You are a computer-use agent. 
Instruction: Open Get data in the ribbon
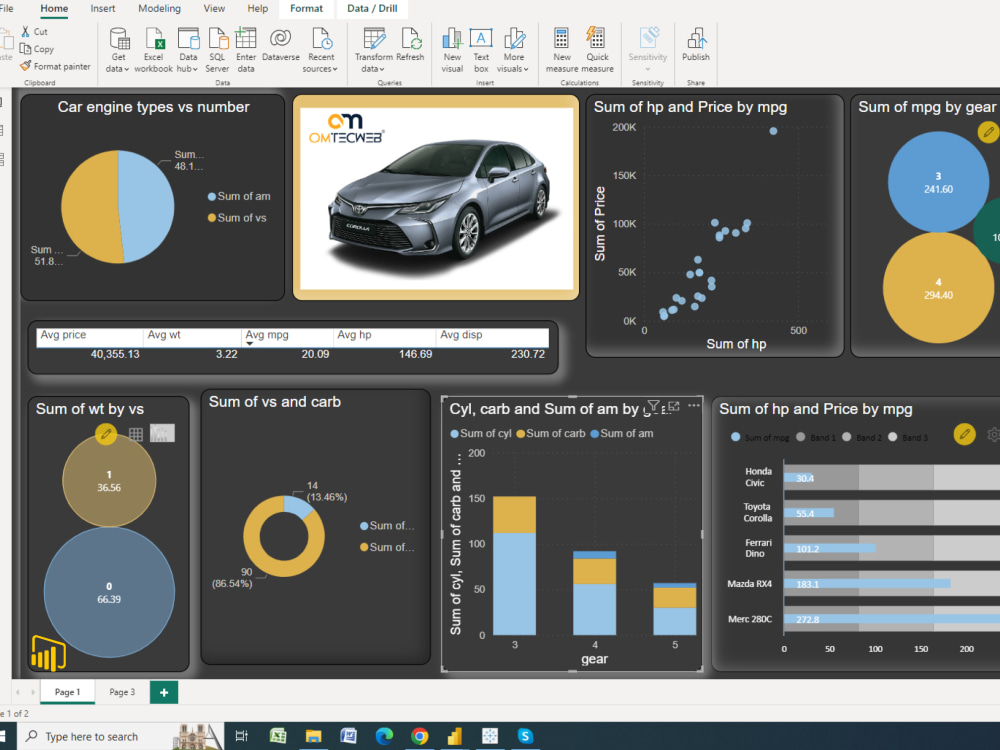[x=118, y=47]
